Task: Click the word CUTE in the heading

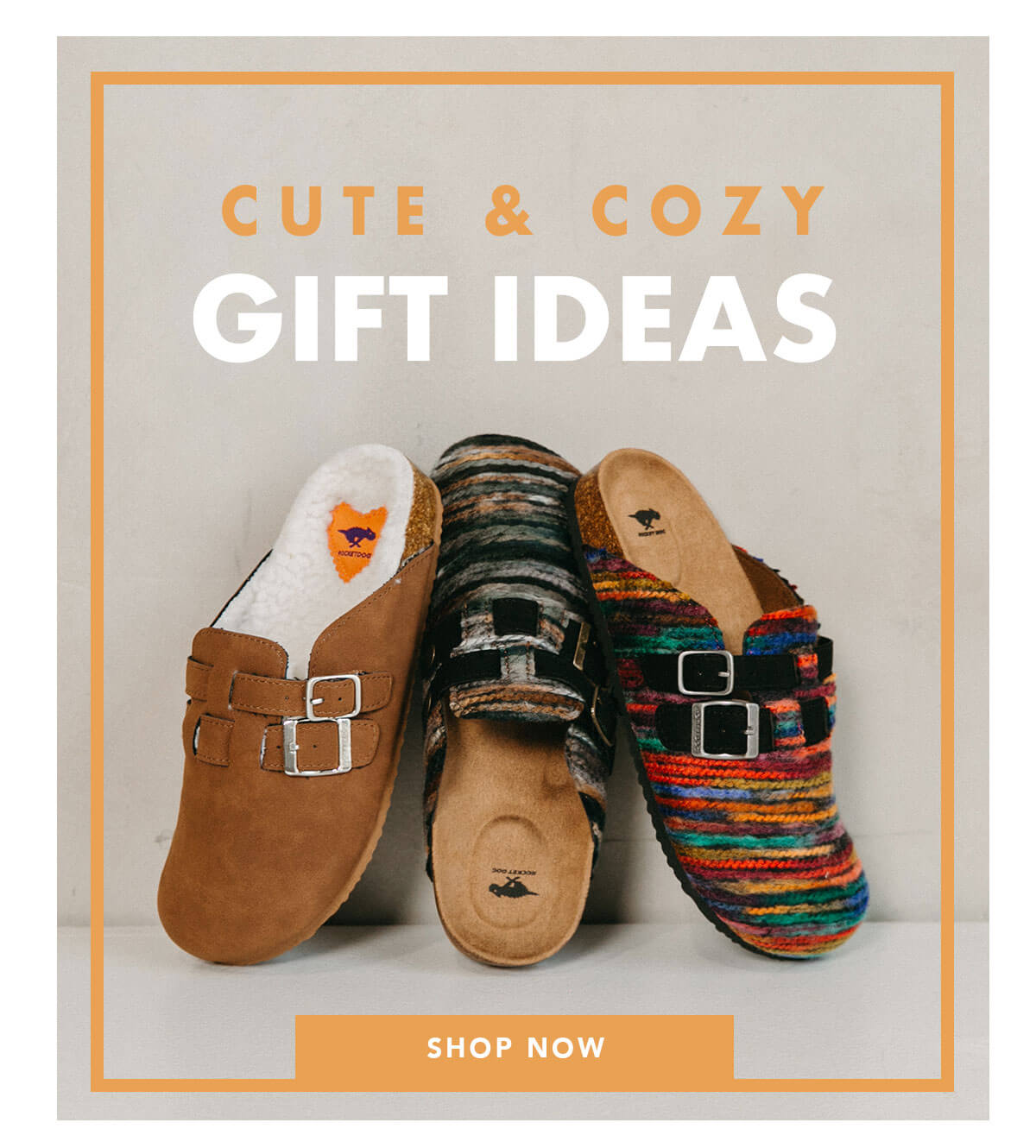Action: (x=325, y=210)
